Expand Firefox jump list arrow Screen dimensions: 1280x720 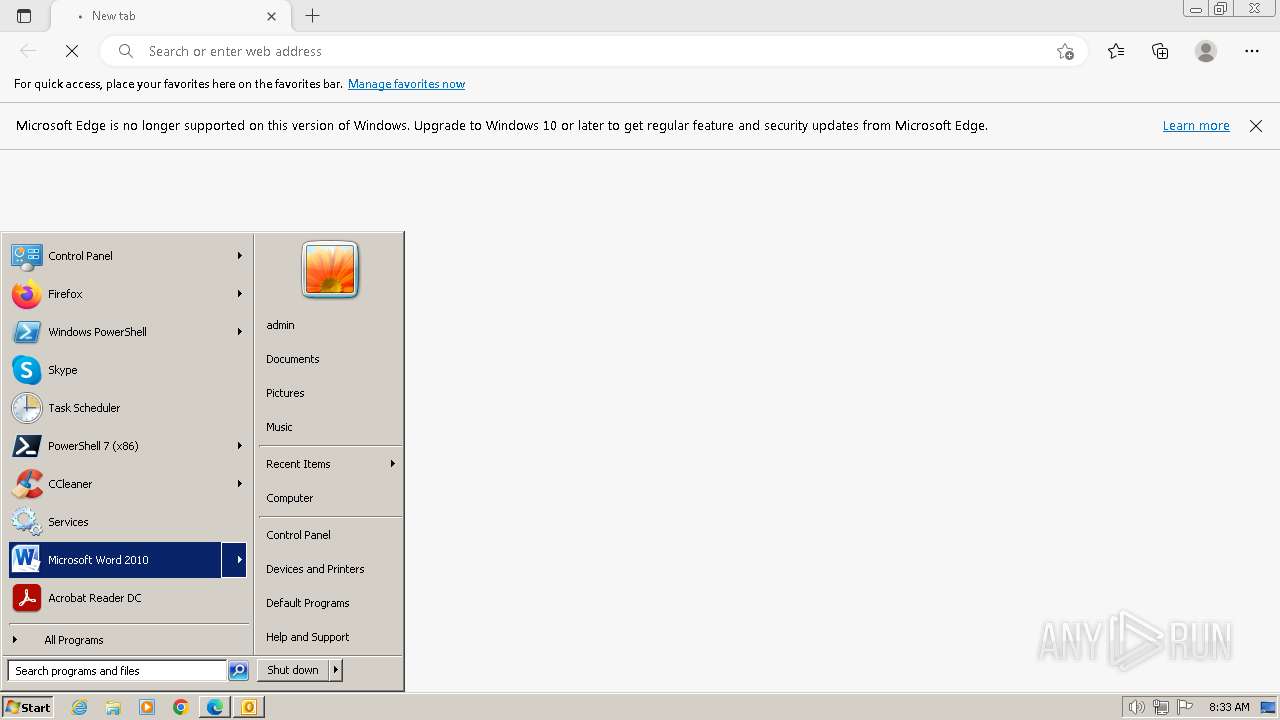click(239, 294)
